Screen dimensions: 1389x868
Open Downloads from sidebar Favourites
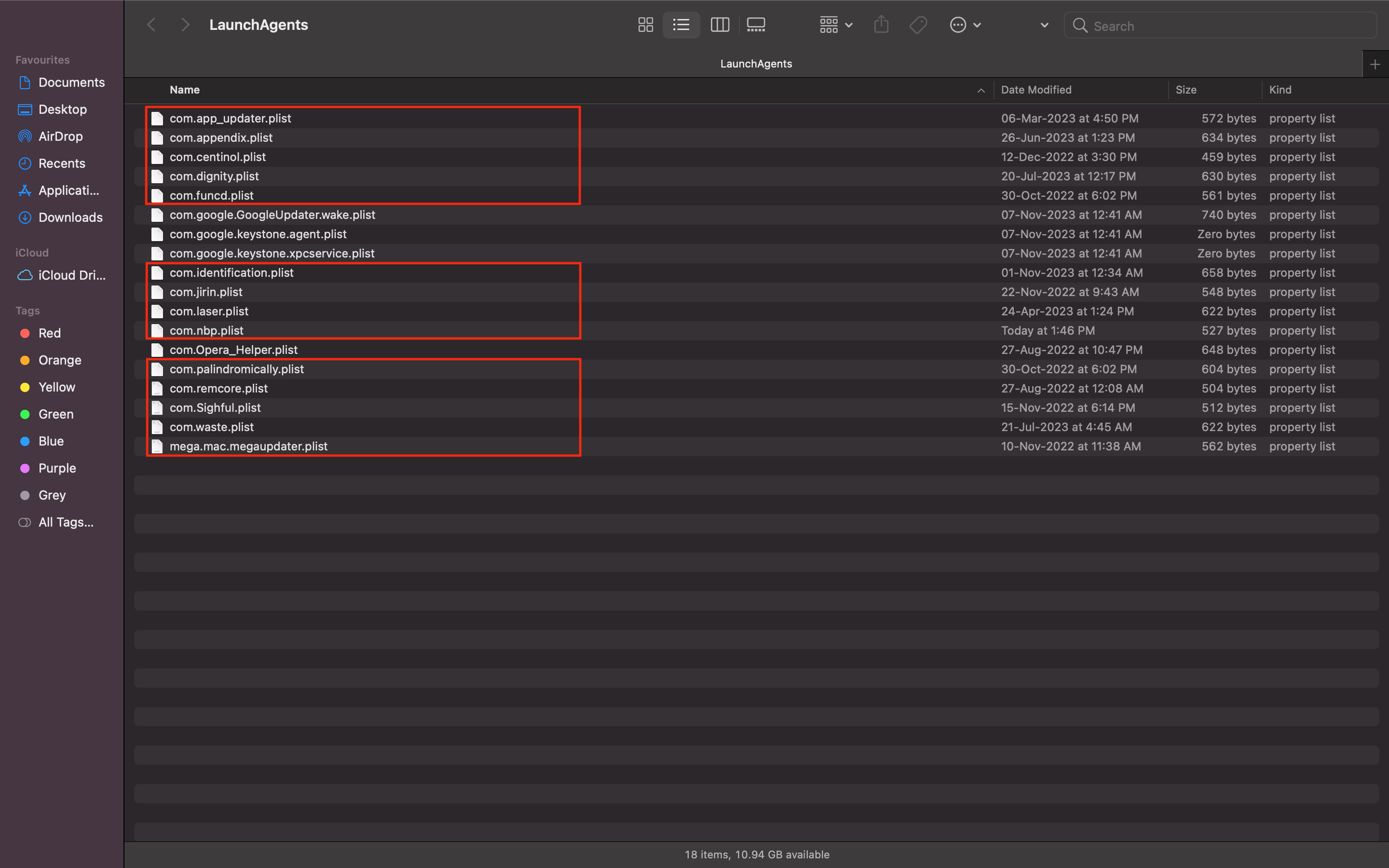pos(70,217)
